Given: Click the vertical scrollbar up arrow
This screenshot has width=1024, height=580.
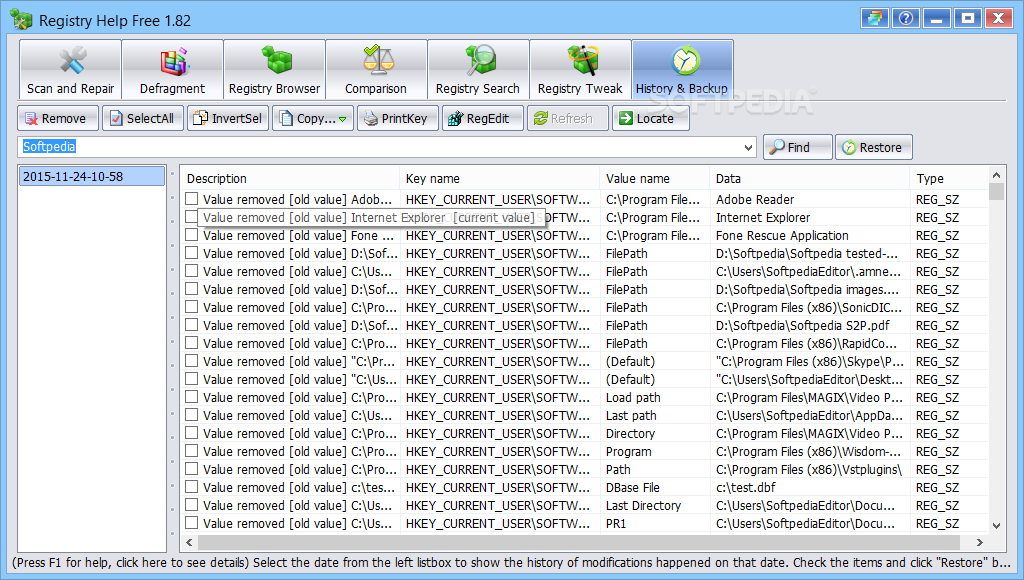Looking at the screenshot, I should (996, 175).
